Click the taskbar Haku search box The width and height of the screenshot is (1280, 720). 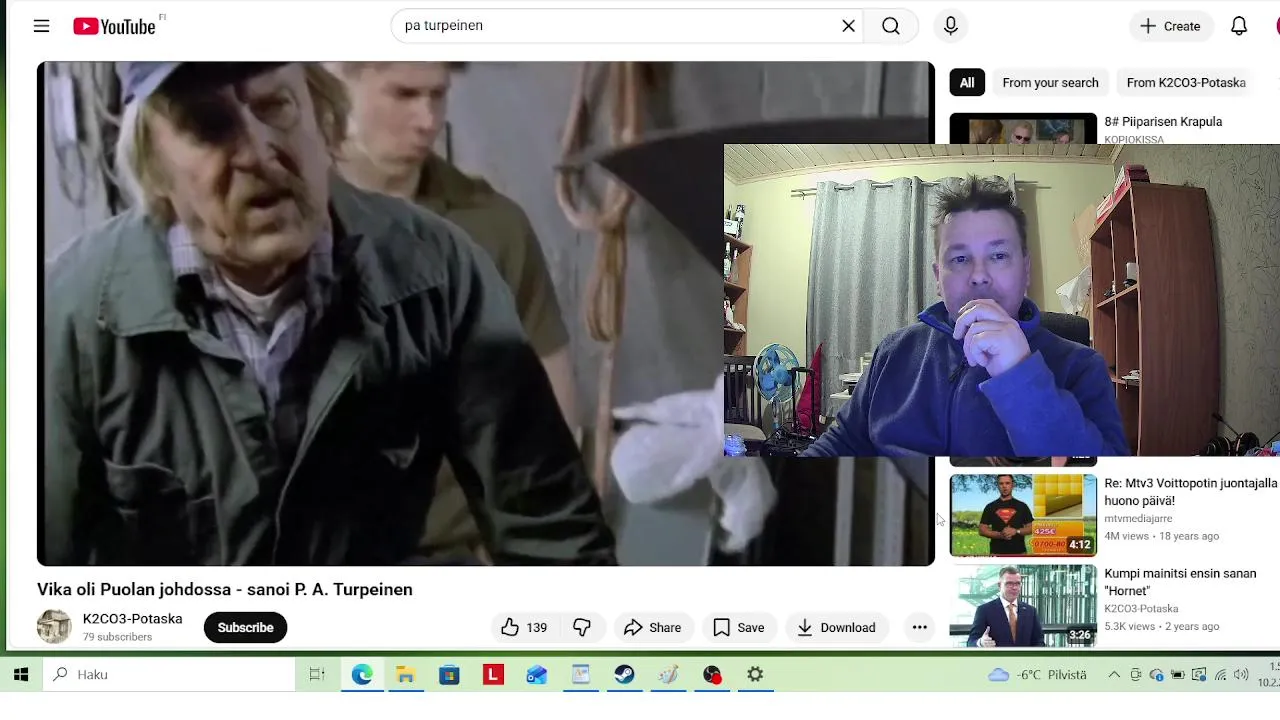click(169, 675)
